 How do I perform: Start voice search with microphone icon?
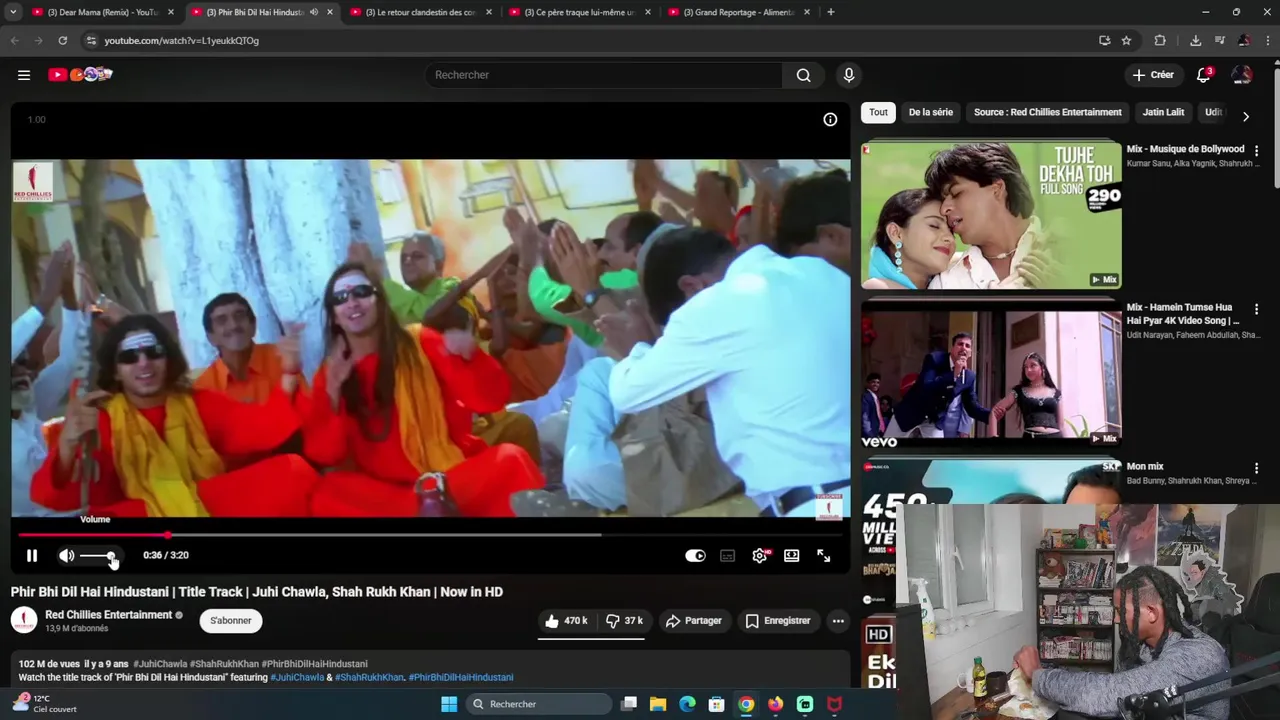849,75
